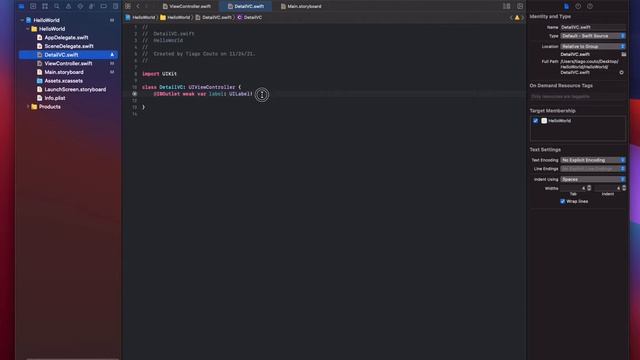Choose file location folder icon in inspector
Image resolution: width=640 pixels, height=360 pixels.
pyautogui.click(x=624, y=54)
